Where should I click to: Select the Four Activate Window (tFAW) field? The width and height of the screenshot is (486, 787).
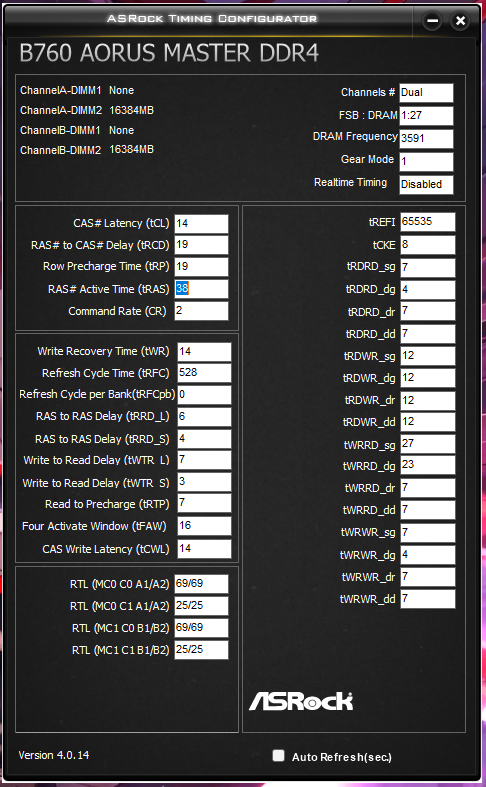tap(204, 526)
